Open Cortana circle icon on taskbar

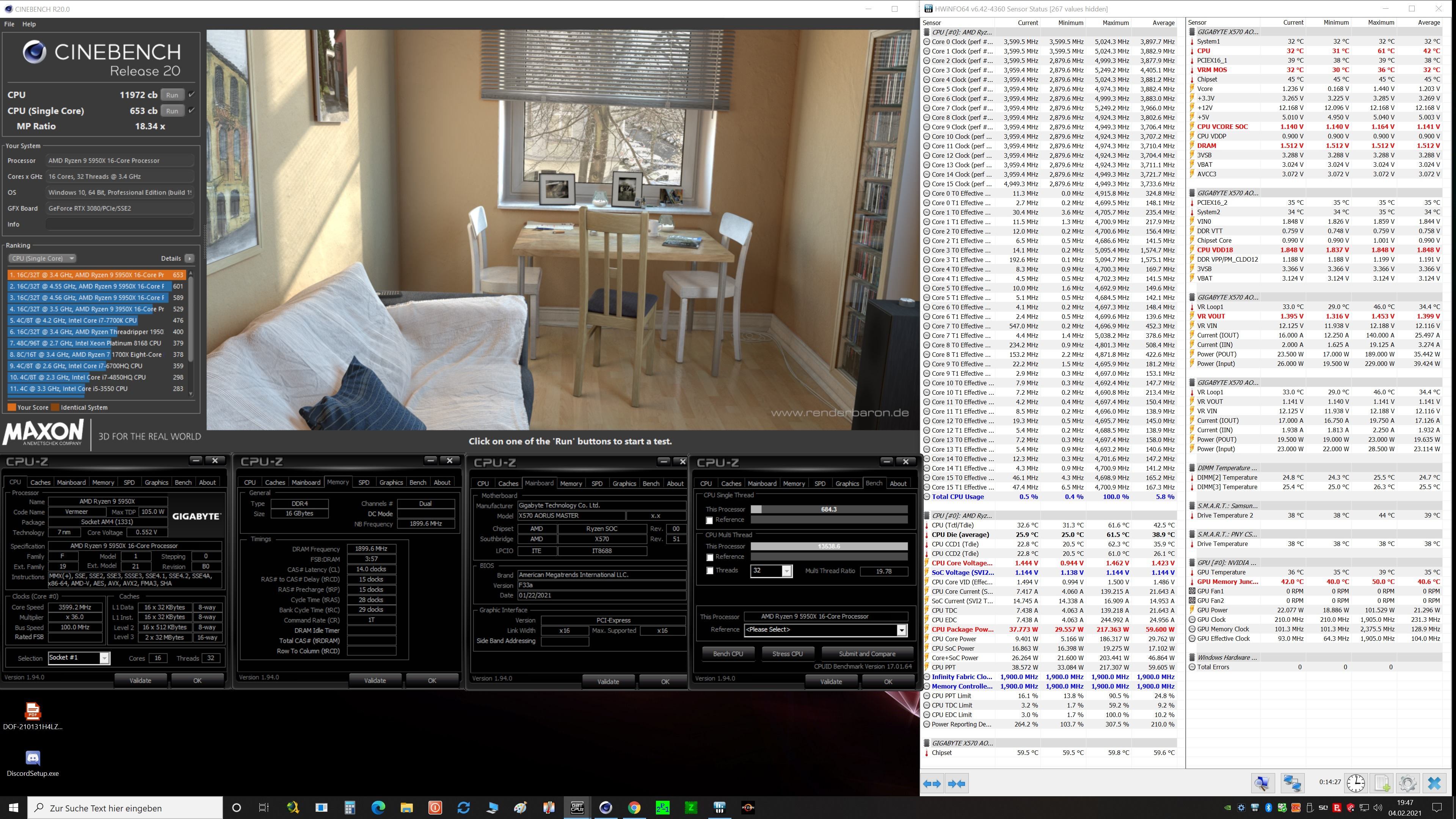[236, 808]
